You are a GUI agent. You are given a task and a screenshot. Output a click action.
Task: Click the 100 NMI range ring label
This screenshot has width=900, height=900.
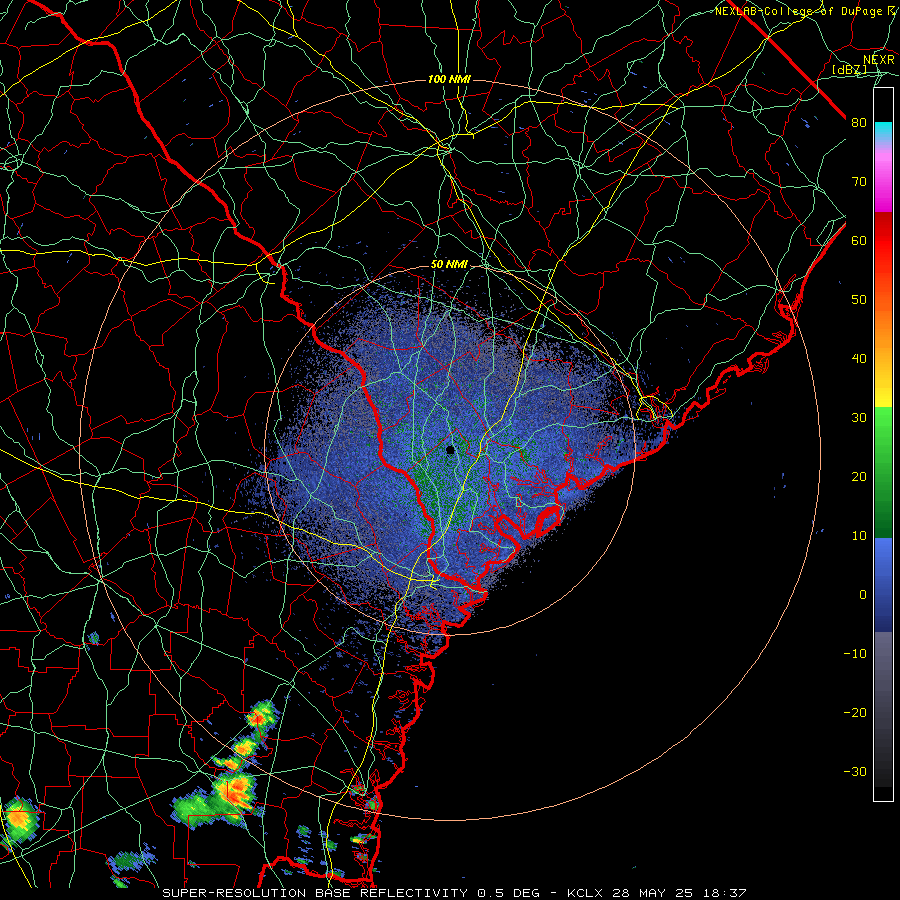coord(449,79)
